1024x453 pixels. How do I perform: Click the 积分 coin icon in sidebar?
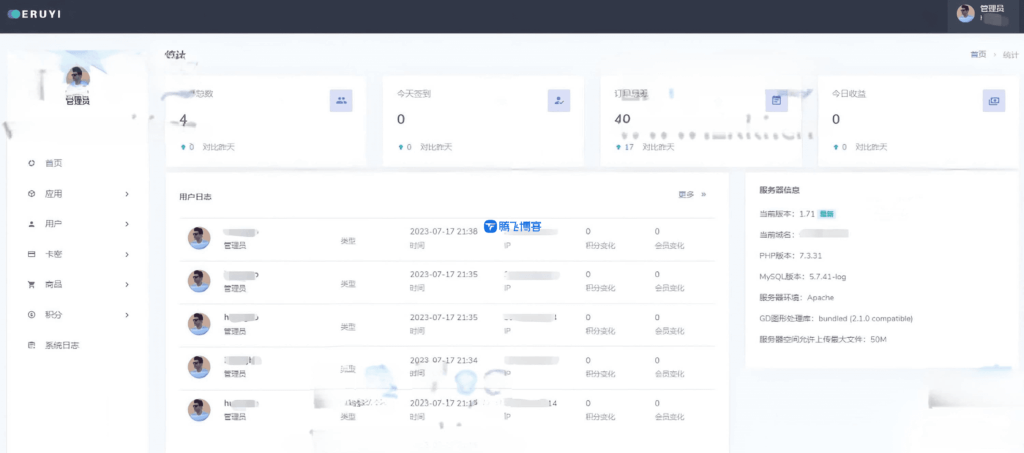point(31,315)
